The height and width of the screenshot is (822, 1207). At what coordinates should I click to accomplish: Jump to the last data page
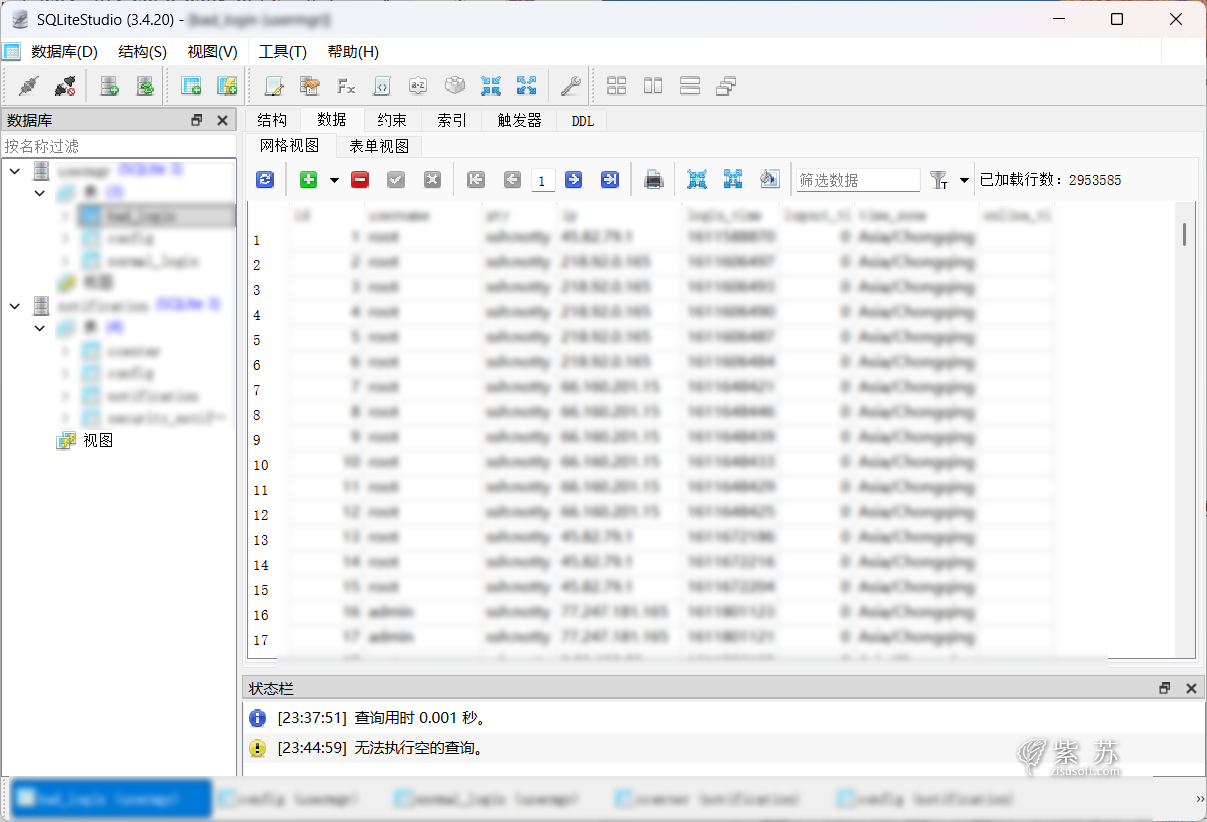point(609,180)
